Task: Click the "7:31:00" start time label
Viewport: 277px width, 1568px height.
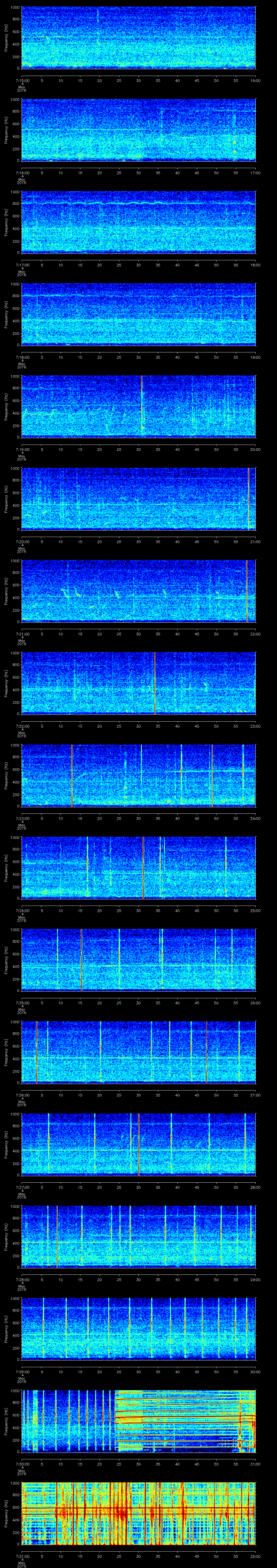Action: pos(22,1556)
